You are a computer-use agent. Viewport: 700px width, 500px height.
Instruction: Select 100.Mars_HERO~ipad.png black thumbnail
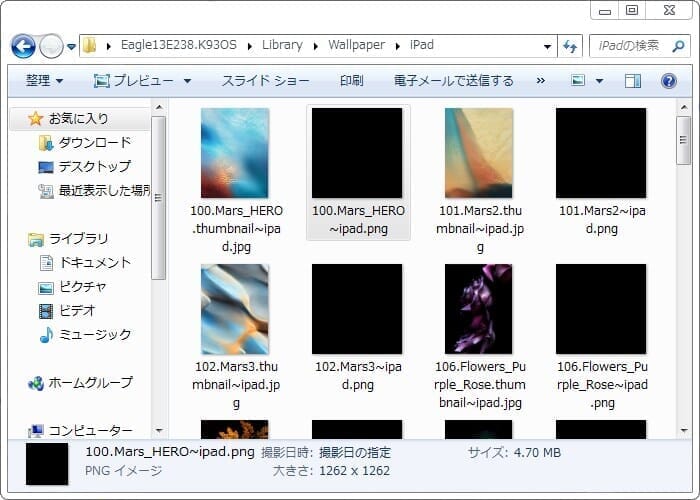(x=357, y=153)
